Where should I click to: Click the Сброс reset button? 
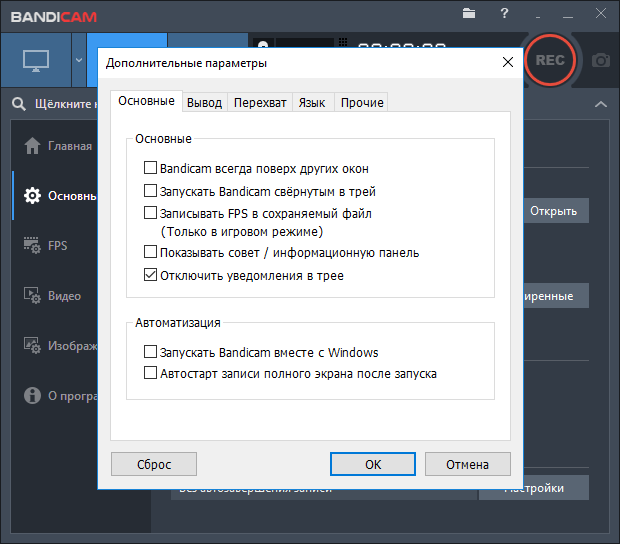click(154, 464)
